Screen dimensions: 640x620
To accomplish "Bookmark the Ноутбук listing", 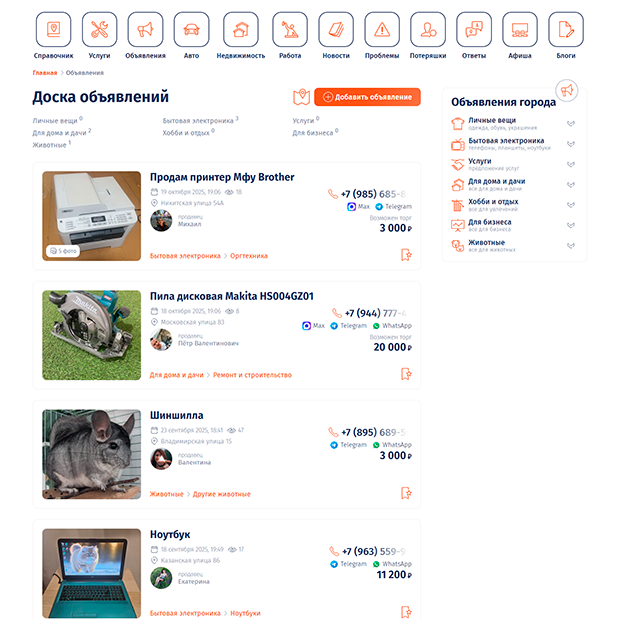I will pyautogui.click(x=406, y=612).
